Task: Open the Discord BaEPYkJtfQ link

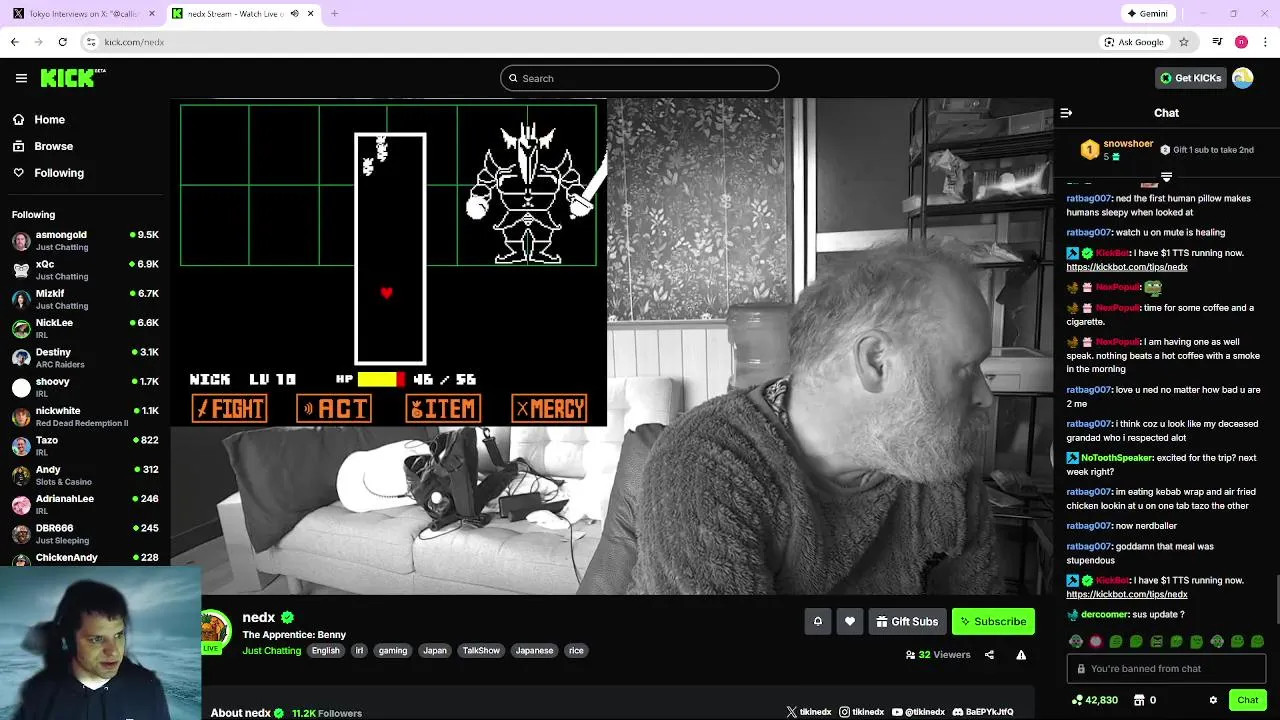Action: tap(983, 712)
